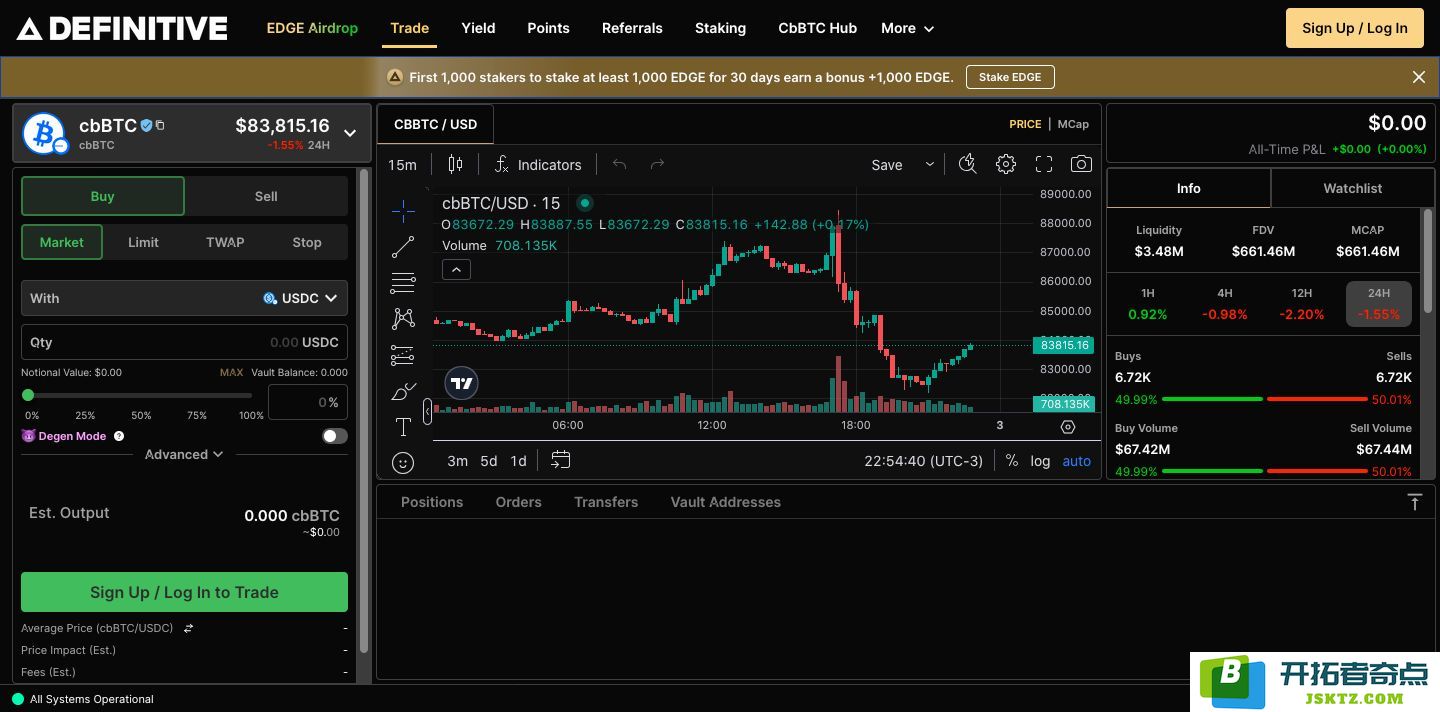This screenshot has width=1440, height=712.
Task: Collapse the bottom positions panel
Action: click(x=1415, y=502)
